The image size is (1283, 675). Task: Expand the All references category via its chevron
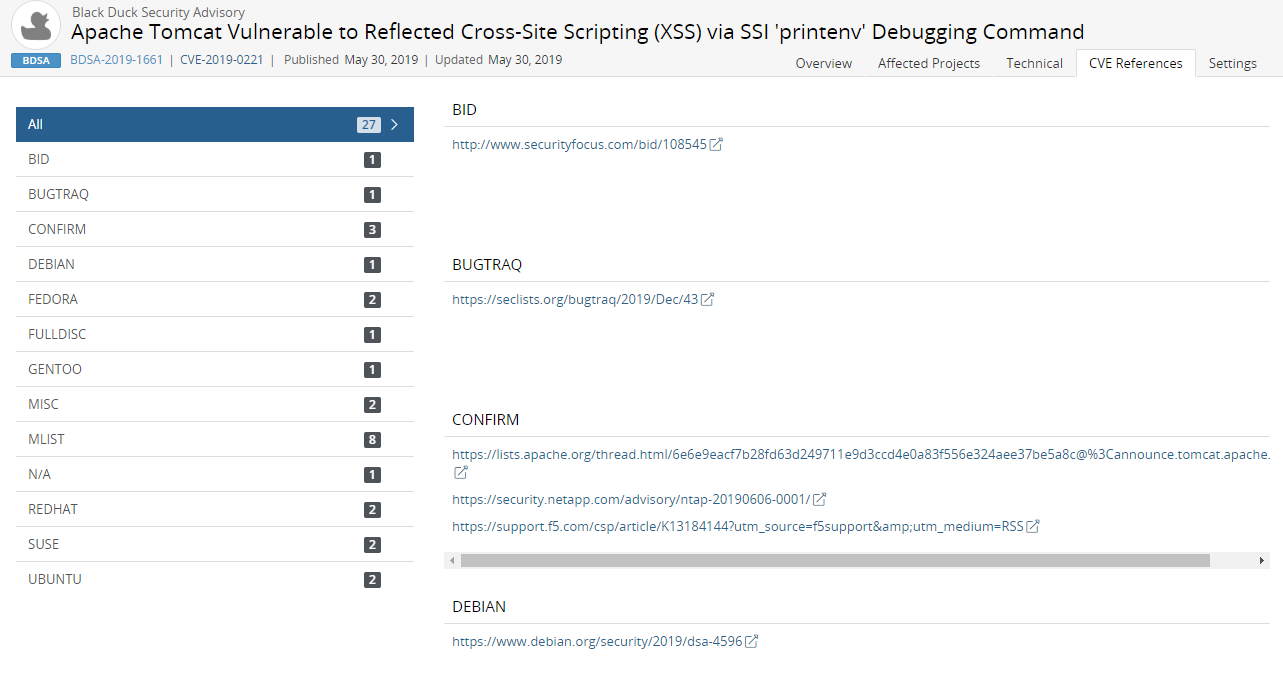[394, 124]
